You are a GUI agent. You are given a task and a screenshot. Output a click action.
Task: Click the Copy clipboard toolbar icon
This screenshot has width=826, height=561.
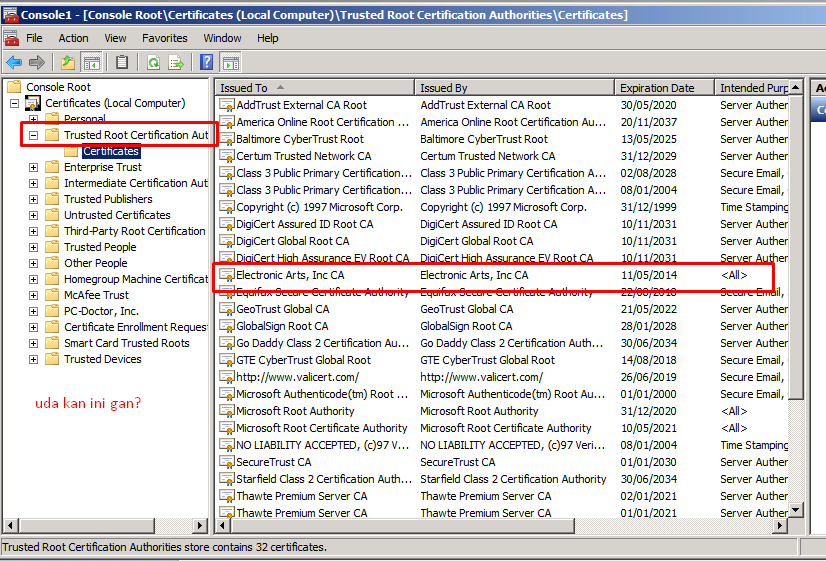coord(122,63)
